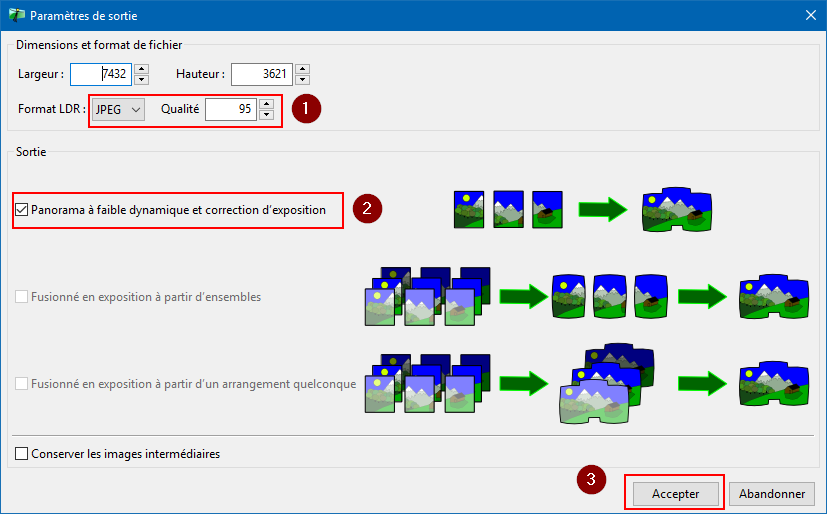The image size is (827, 514).
Task: Toggle Panorama à faible dynamique checkbox
Action: click(x=22, y=210)
